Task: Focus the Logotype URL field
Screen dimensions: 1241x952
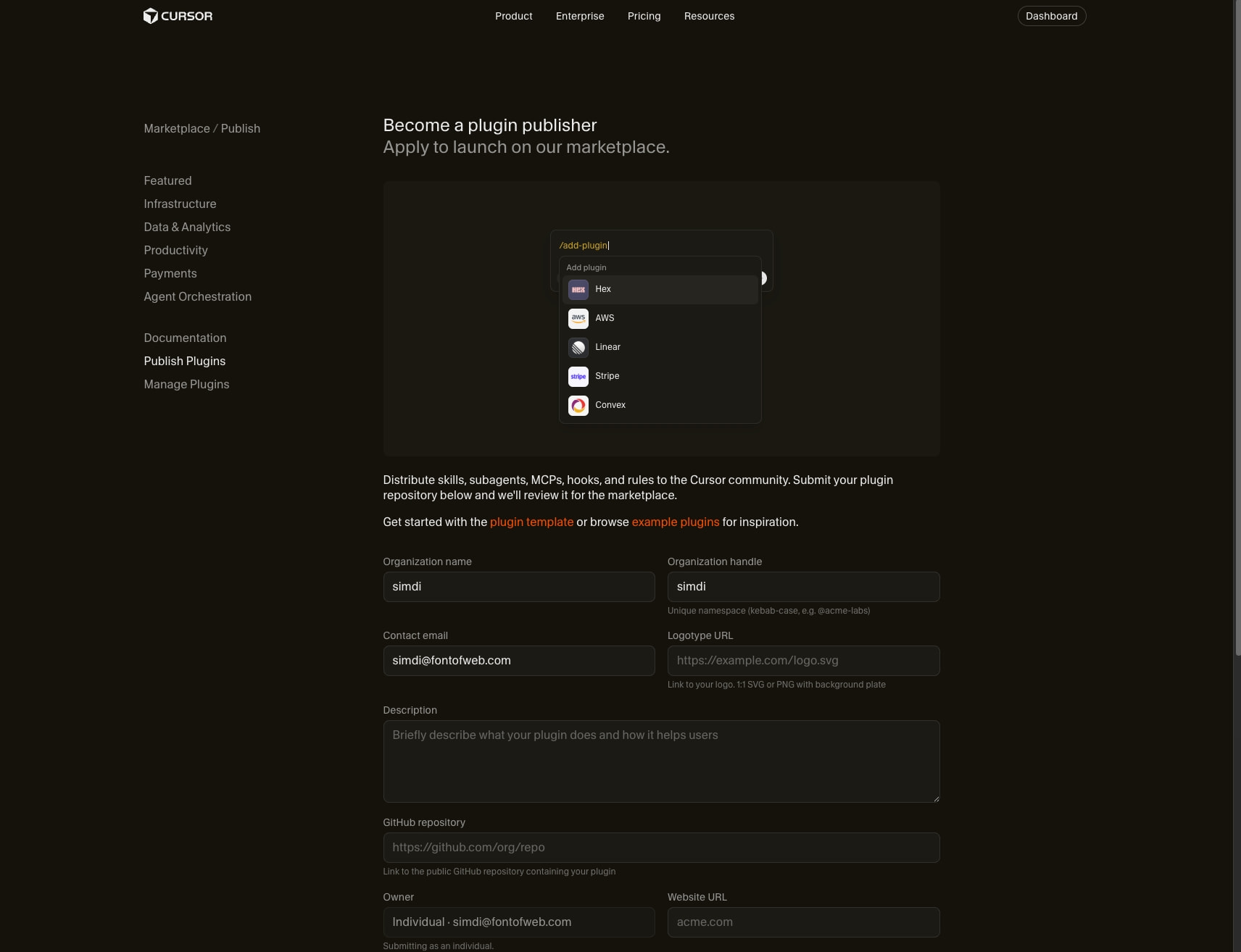Action: point(803,661)
